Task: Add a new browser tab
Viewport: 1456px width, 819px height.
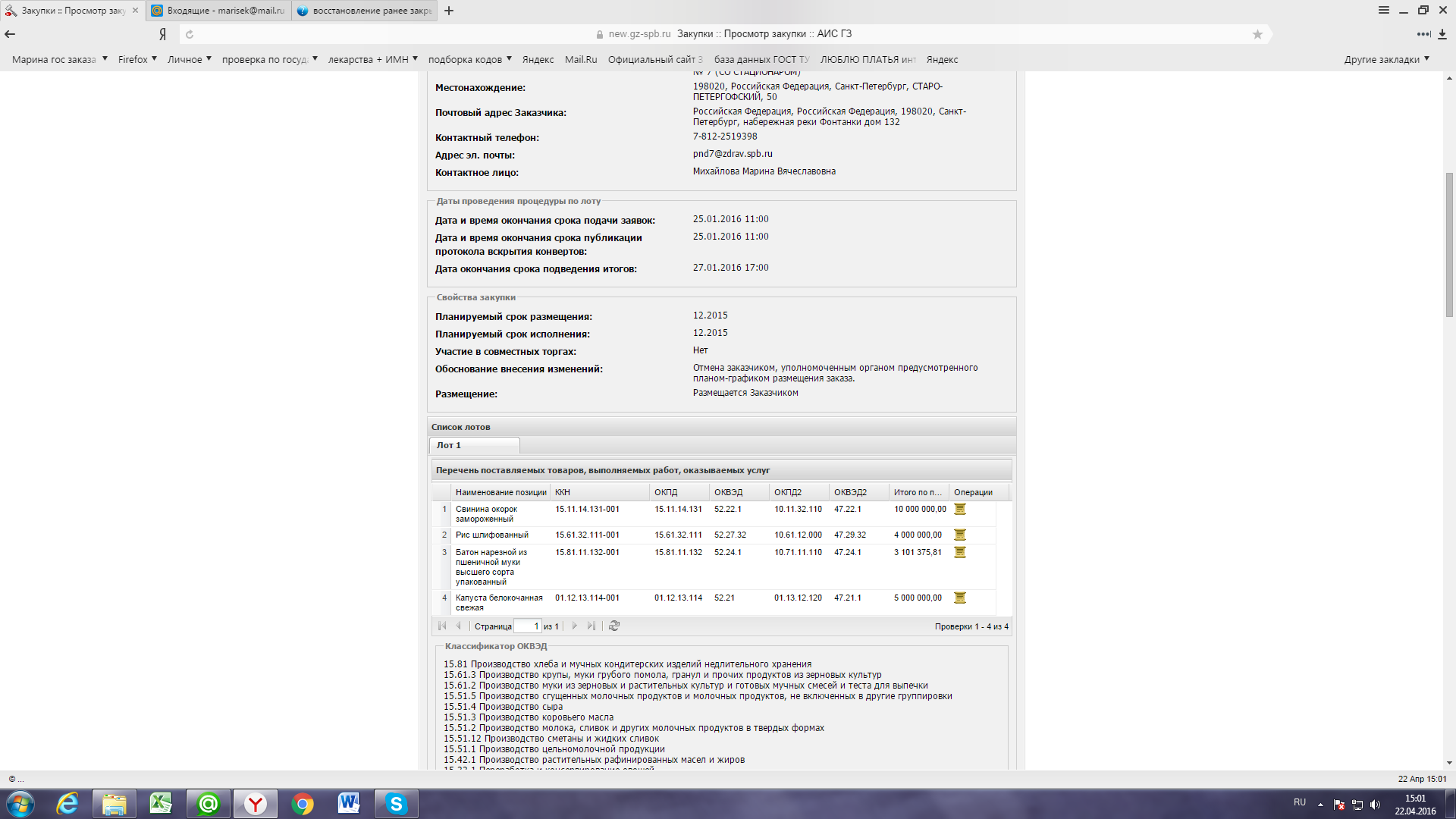Action: point(449,11)
